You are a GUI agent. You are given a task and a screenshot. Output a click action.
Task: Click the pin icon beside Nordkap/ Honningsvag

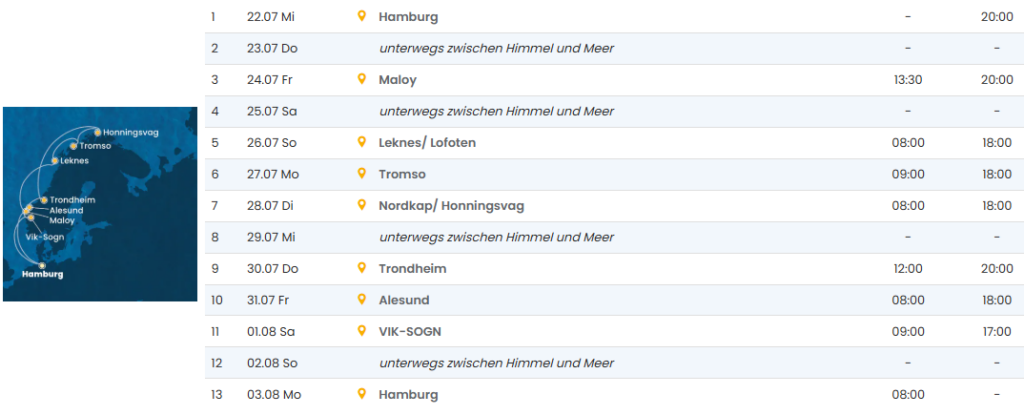[362, 205]
